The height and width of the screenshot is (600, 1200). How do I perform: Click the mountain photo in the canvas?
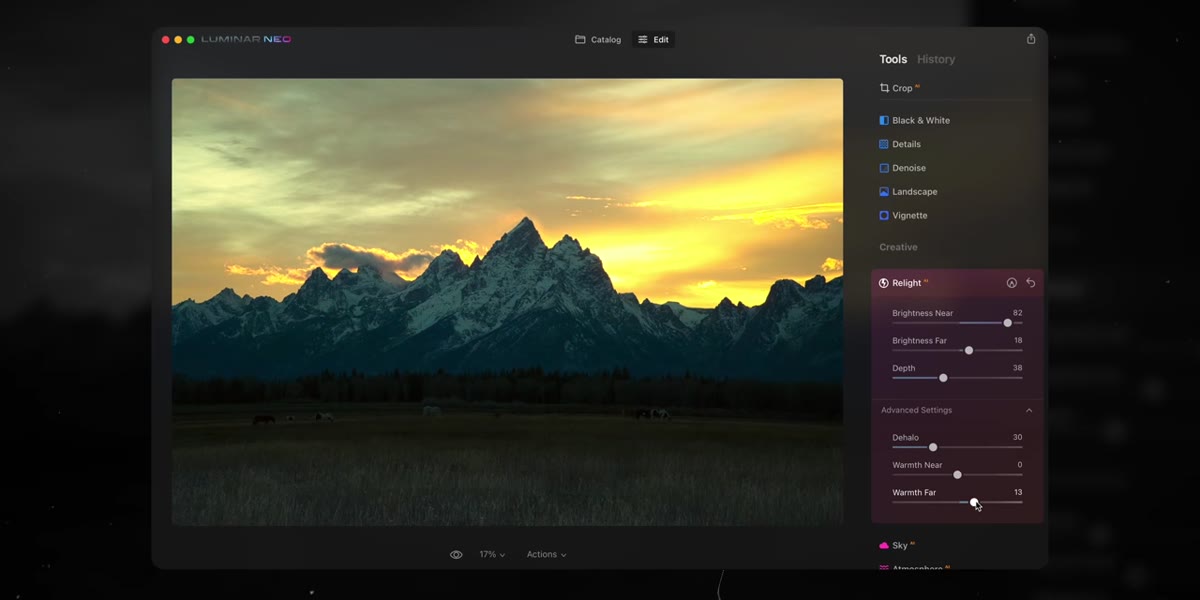point(507,302)
